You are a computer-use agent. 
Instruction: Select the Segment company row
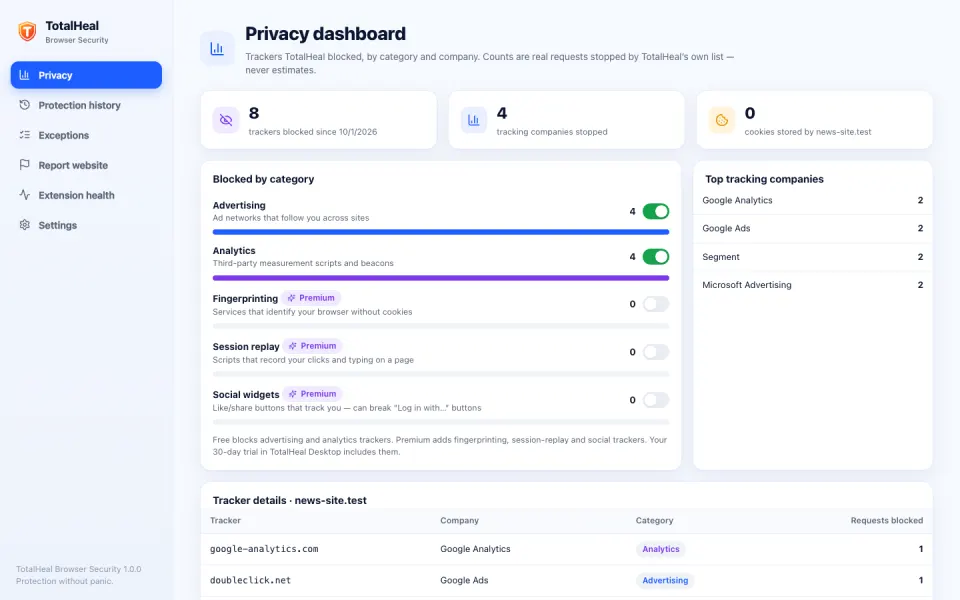(x=812, y=257)
